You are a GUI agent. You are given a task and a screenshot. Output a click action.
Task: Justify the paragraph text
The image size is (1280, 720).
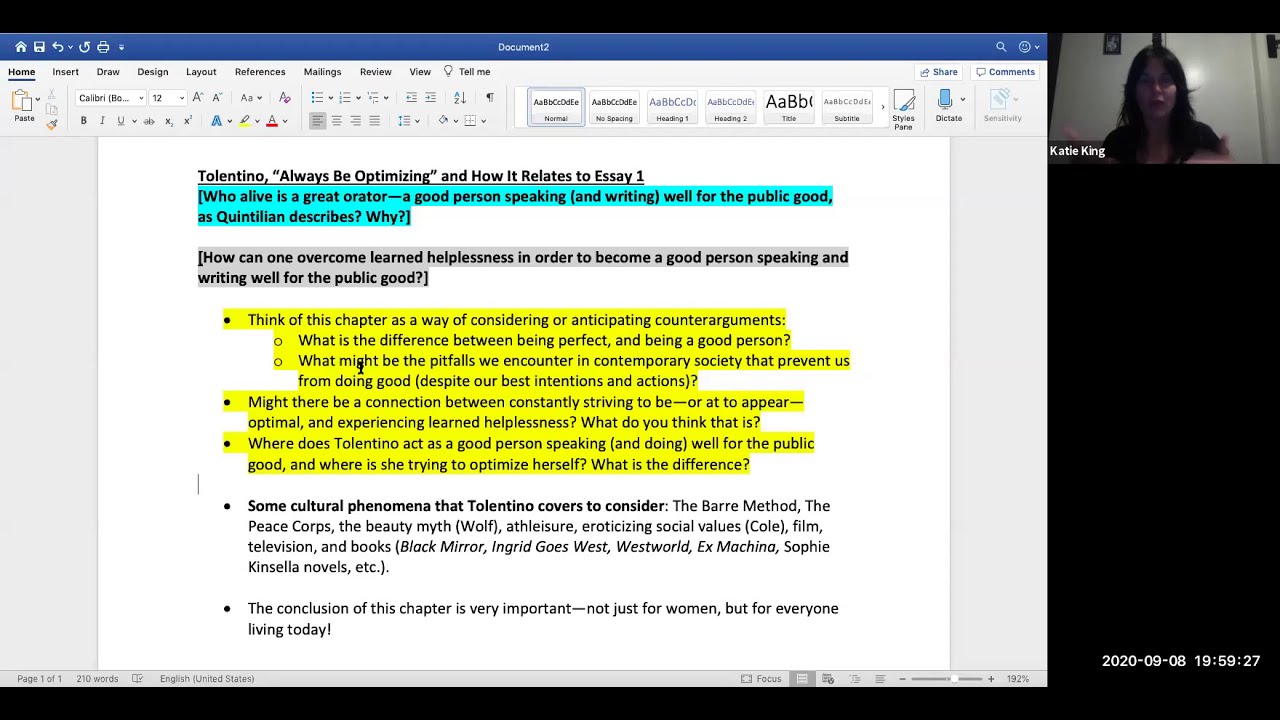[x=374, y=121]
